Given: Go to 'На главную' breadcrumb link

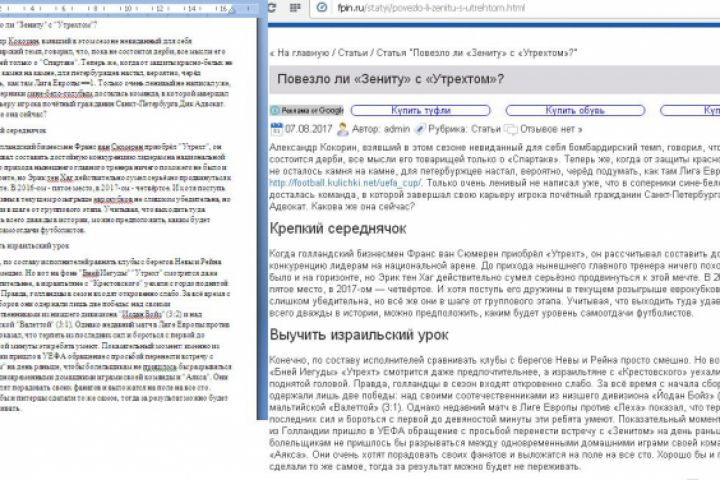Looking at the screenshot, I should coord(303,53).
